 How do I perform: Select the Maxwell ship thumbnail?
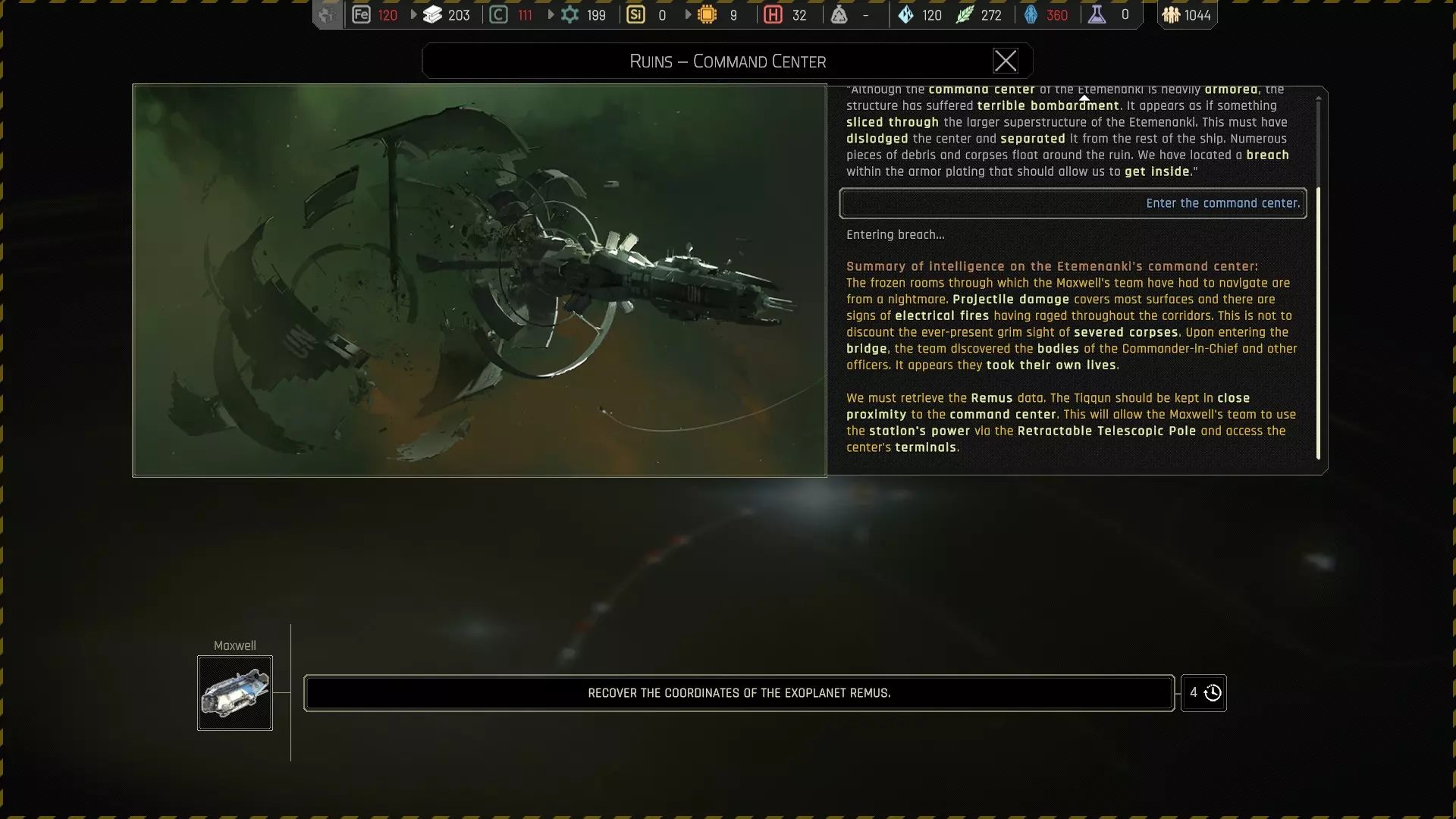(235, 693)
